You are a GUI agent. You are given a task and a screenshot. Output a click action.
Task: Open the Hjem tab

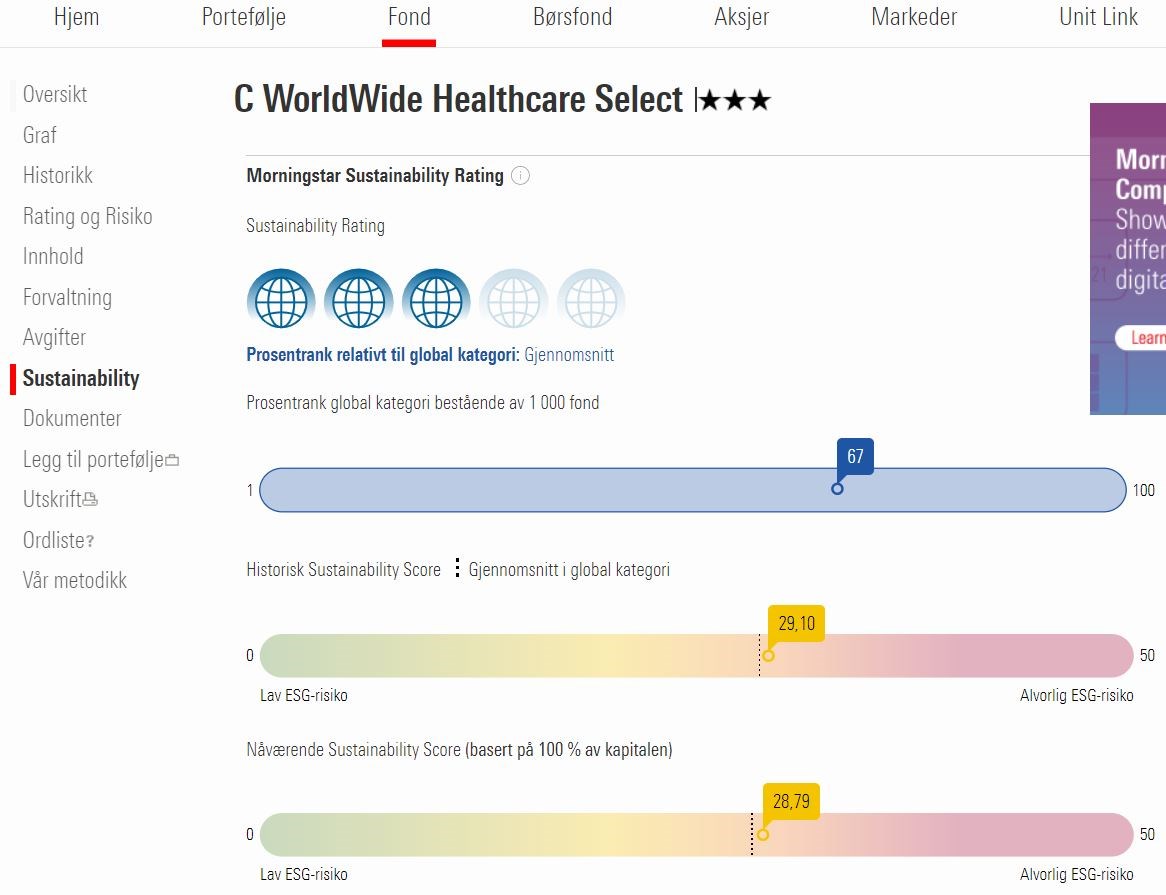click(76, 17)
